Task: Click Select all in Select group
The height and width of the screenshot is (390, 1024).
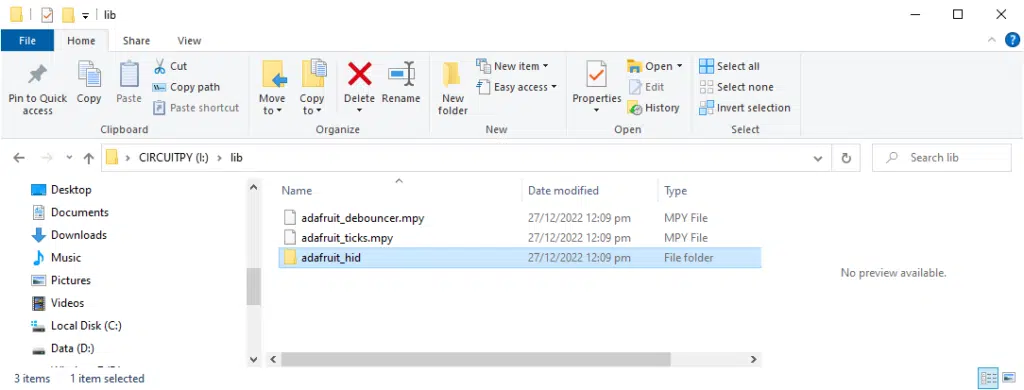Action: coord(729,66)
